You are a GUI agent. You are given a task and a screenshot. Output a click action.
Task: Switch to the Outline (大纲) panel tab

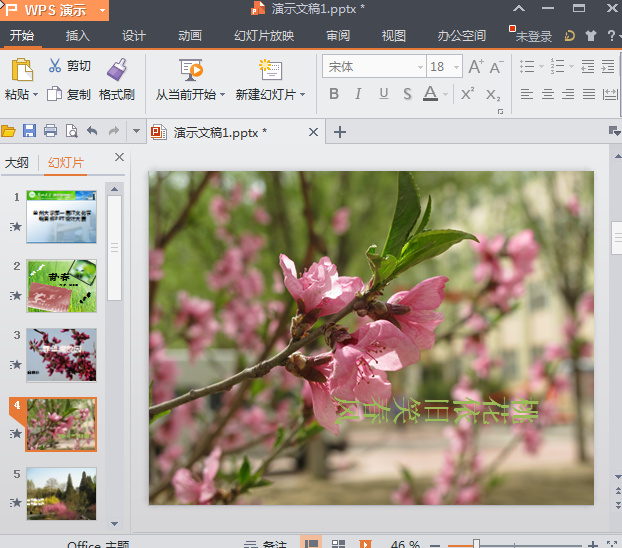(17, 162)
